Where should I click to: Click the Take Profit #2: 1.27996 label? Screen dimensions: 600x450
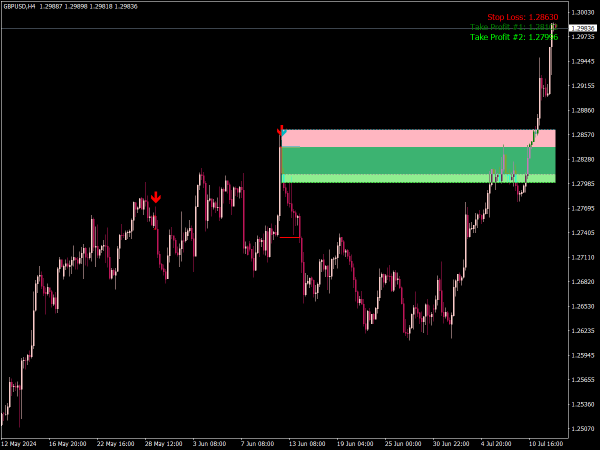514,37
